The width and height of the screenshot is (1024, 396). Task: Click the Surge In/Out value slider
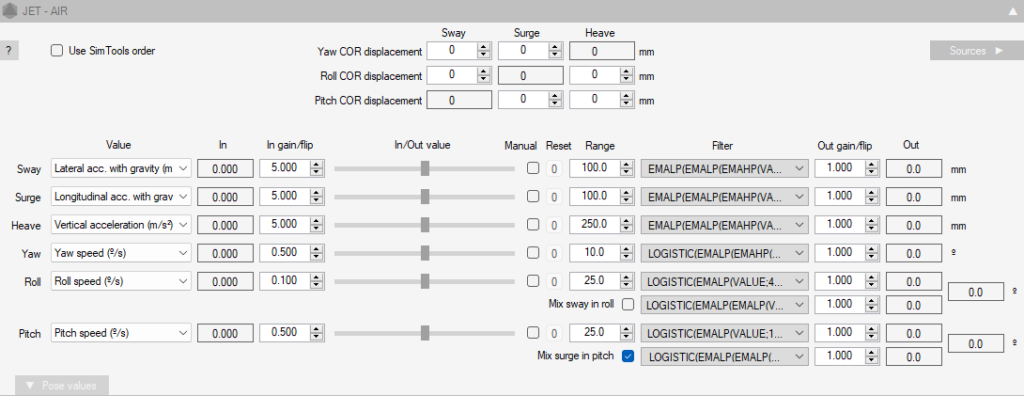424,197
